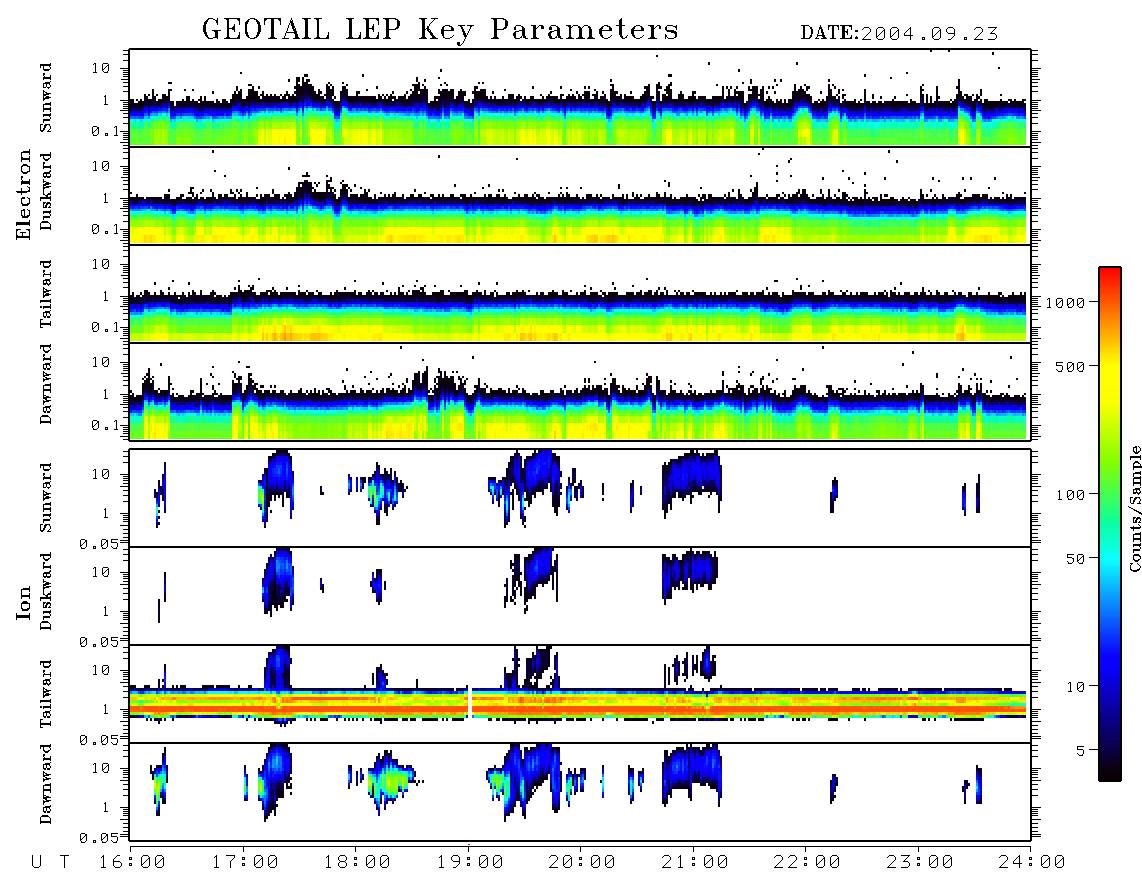Viewport: 1142px width, 880px height.
Task: Click the 1000 color bar tick label
Action: [x=1066, y=302]
